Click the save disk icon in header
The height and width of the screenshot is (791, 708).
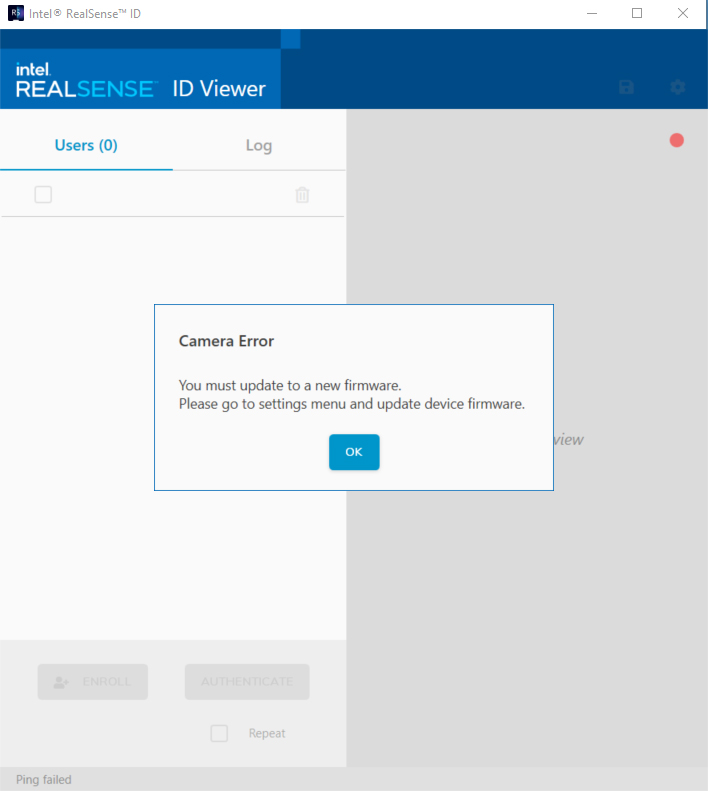(626, 87)
